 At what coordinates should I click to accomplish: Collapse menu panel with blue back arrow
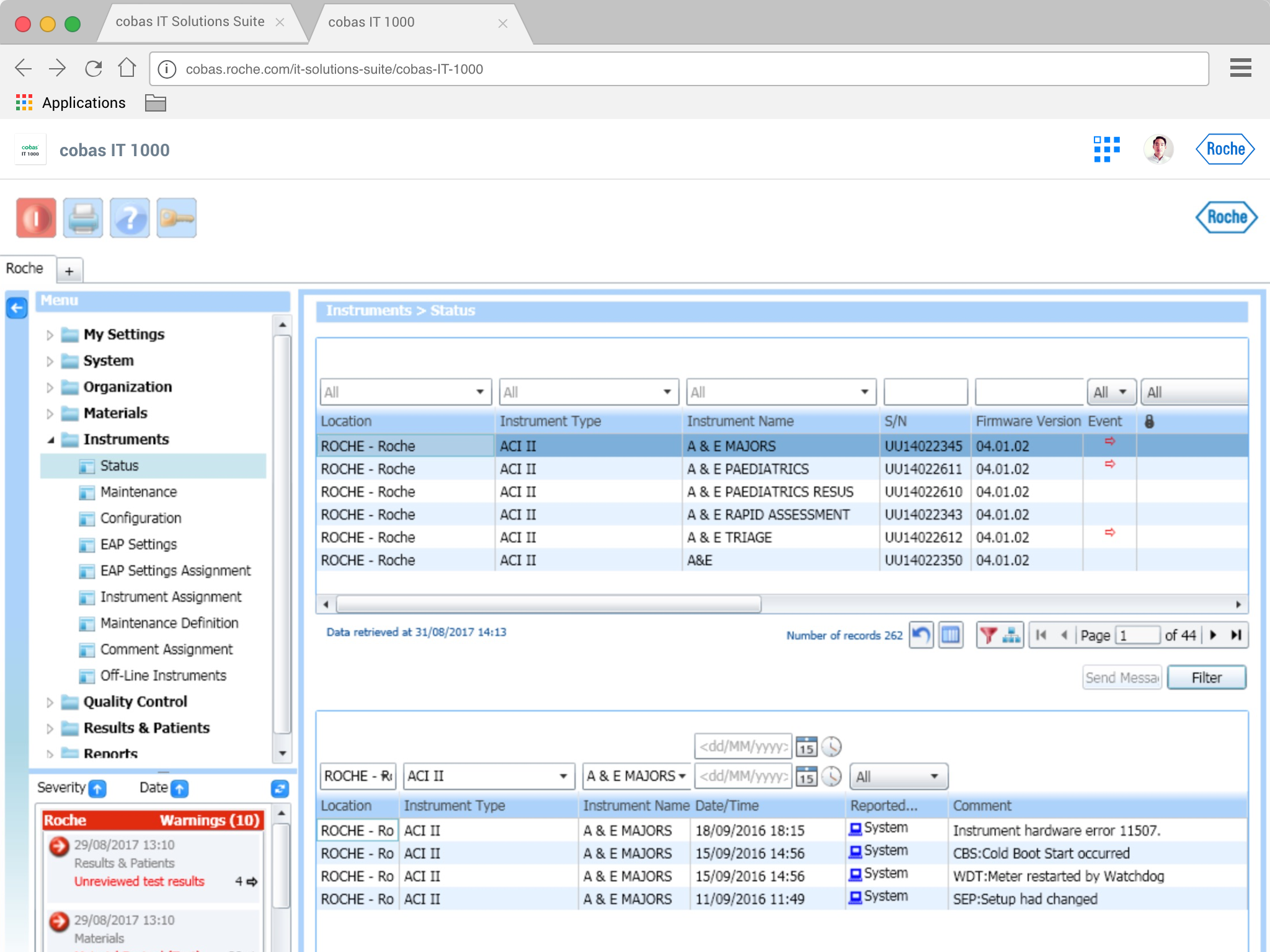coord(17,308)
